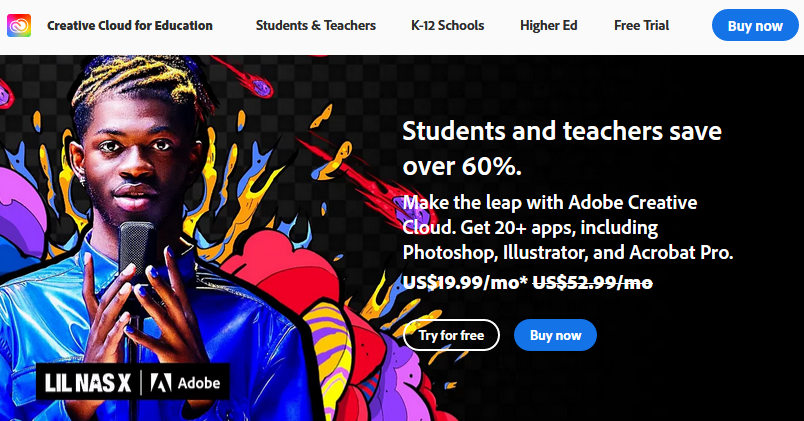This screenshot has width=804, height=421.
Task: Click the struck-through US$52.99/mo price
Action: 593,283
